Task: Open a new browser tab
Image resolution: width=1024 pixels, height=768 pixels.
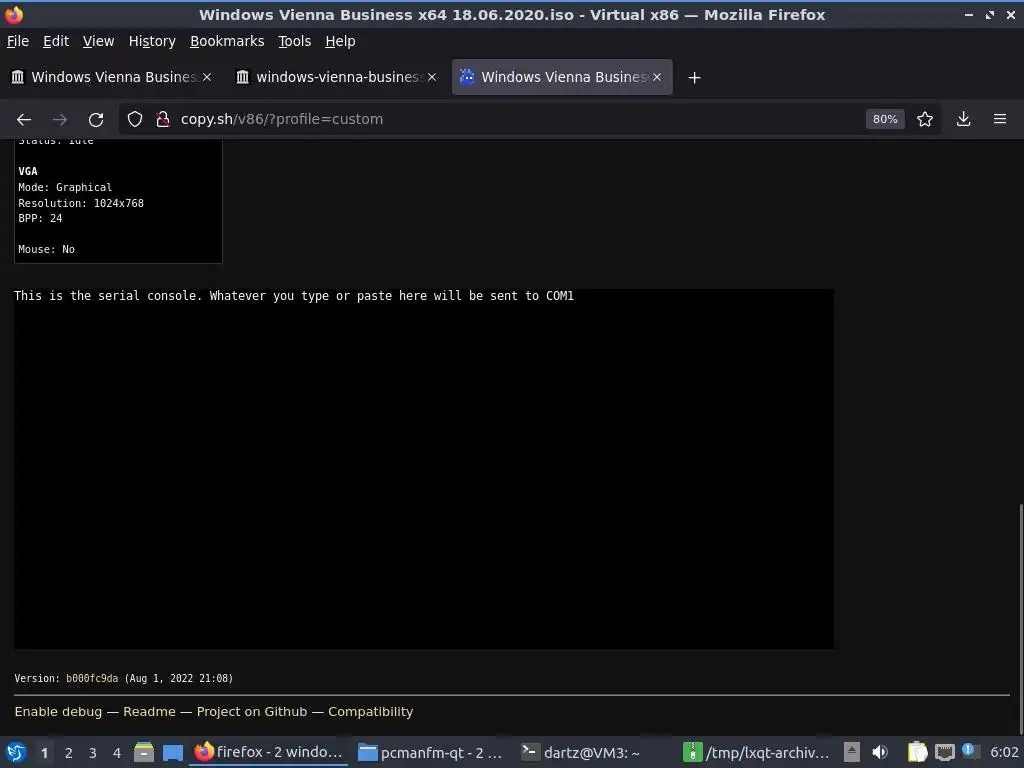Action: click(x=694, y=78)
